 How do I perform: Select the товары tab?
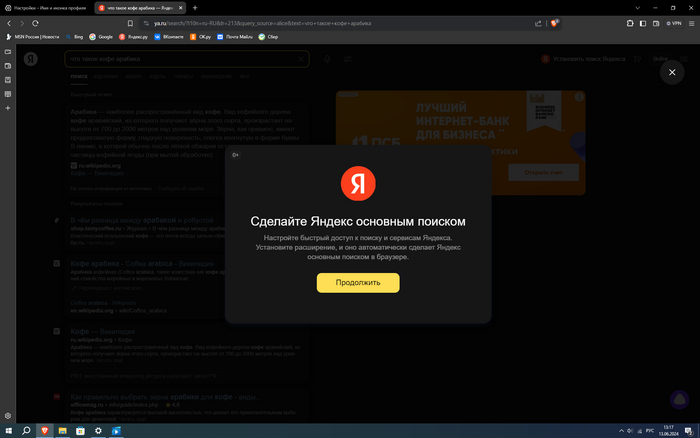(183, 76)
